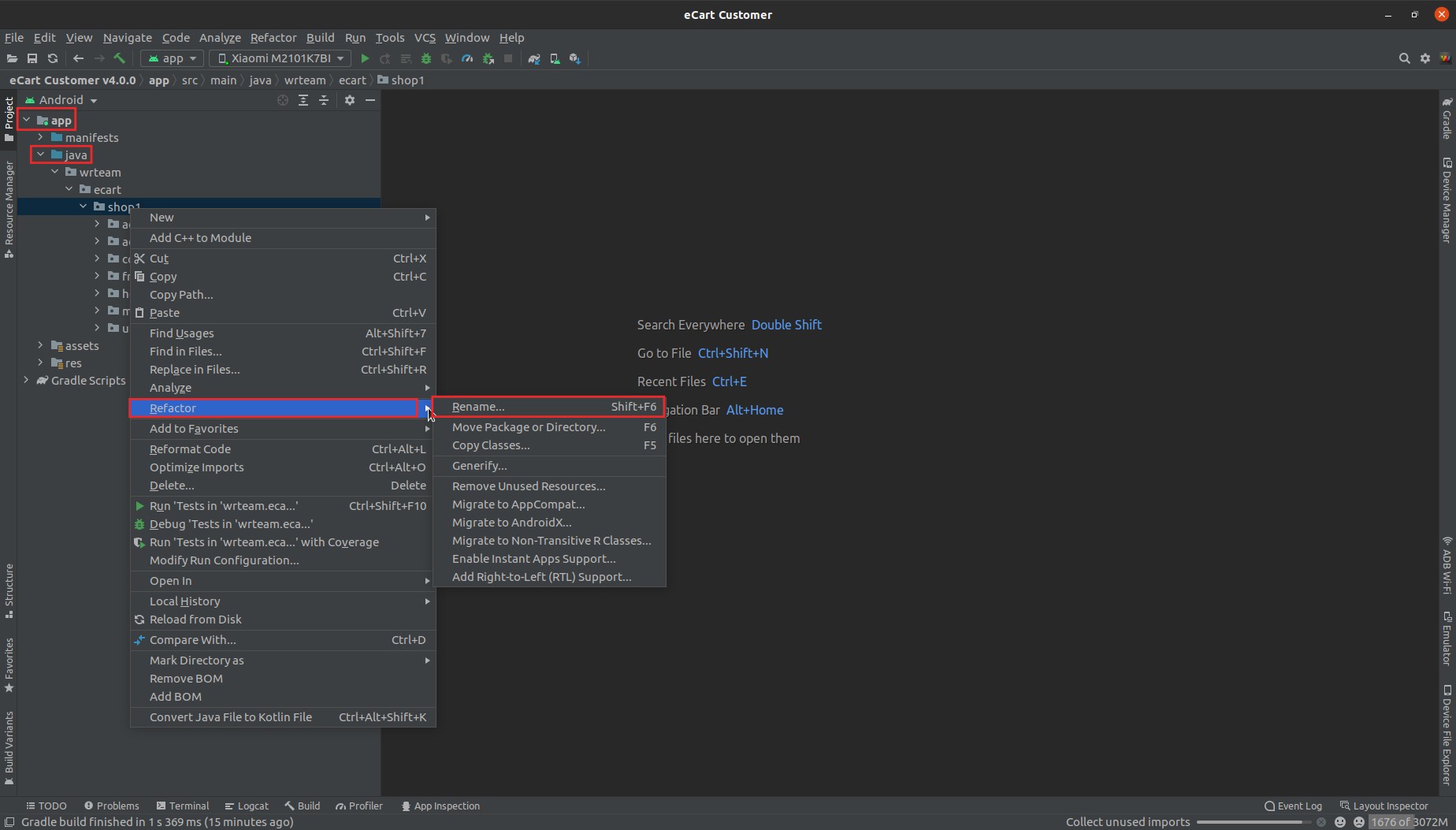
Task: Launch the app Profiler toolbar icon
Action: (x=467, y=58)
